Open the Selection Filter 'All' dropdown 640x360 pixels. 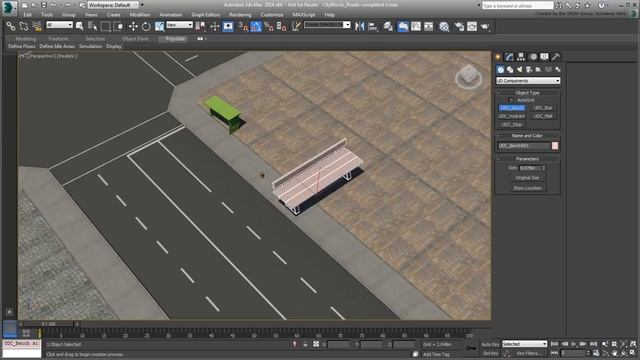click(59, 25)
